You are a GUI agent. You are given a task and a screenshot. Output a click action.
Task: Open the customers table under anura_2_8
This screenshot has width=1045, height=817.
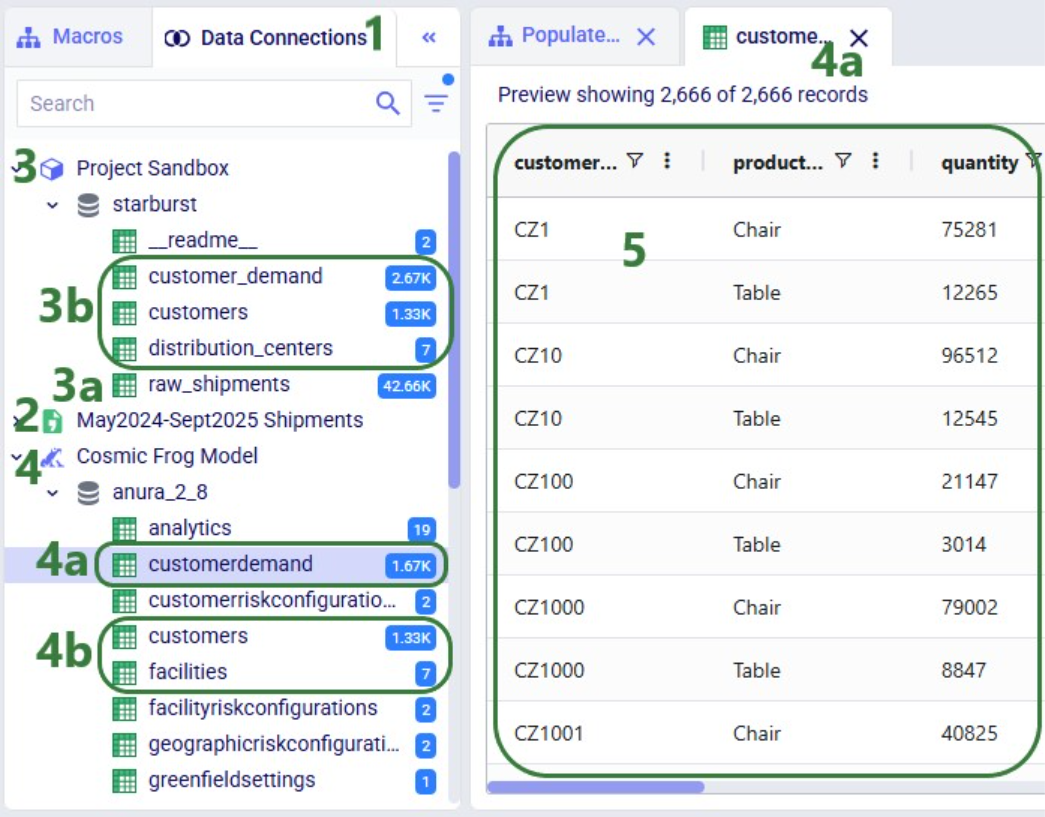pos(198,636)
